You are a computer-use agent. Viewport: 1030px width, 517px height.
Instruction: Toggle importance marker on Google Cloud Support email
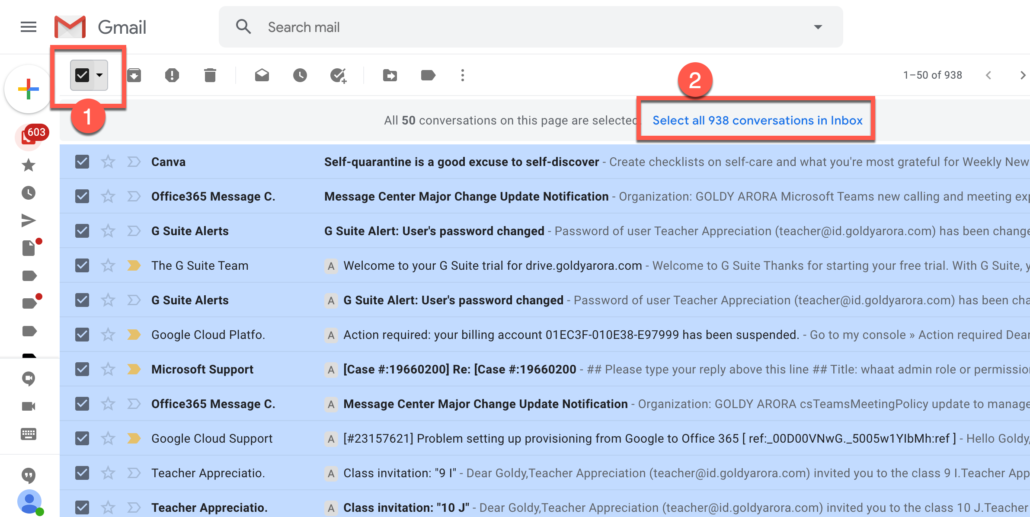pos(134,438)
